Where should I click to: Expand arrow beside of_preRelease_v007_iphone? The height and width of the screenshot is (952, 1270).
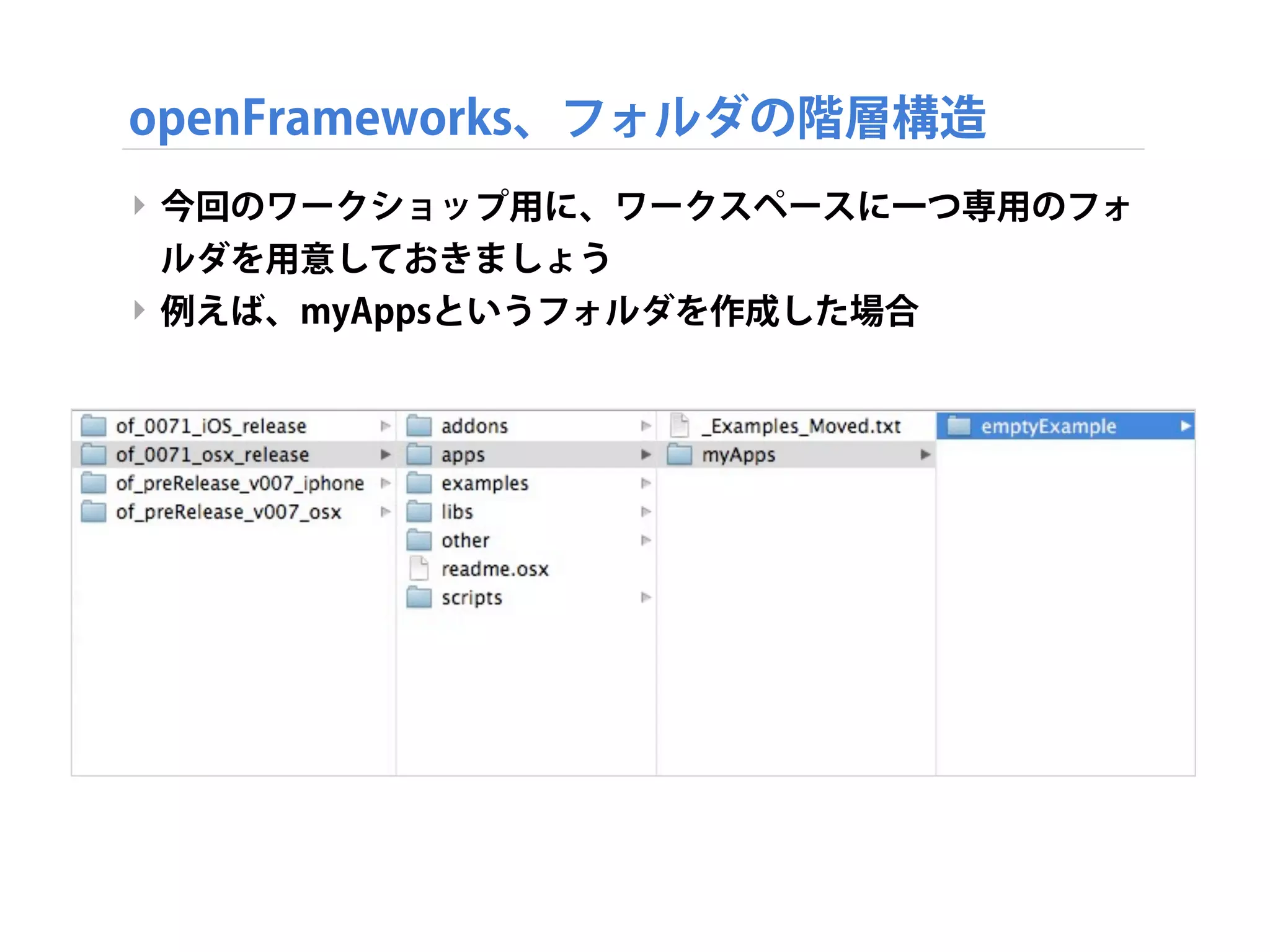pos(385,483)
